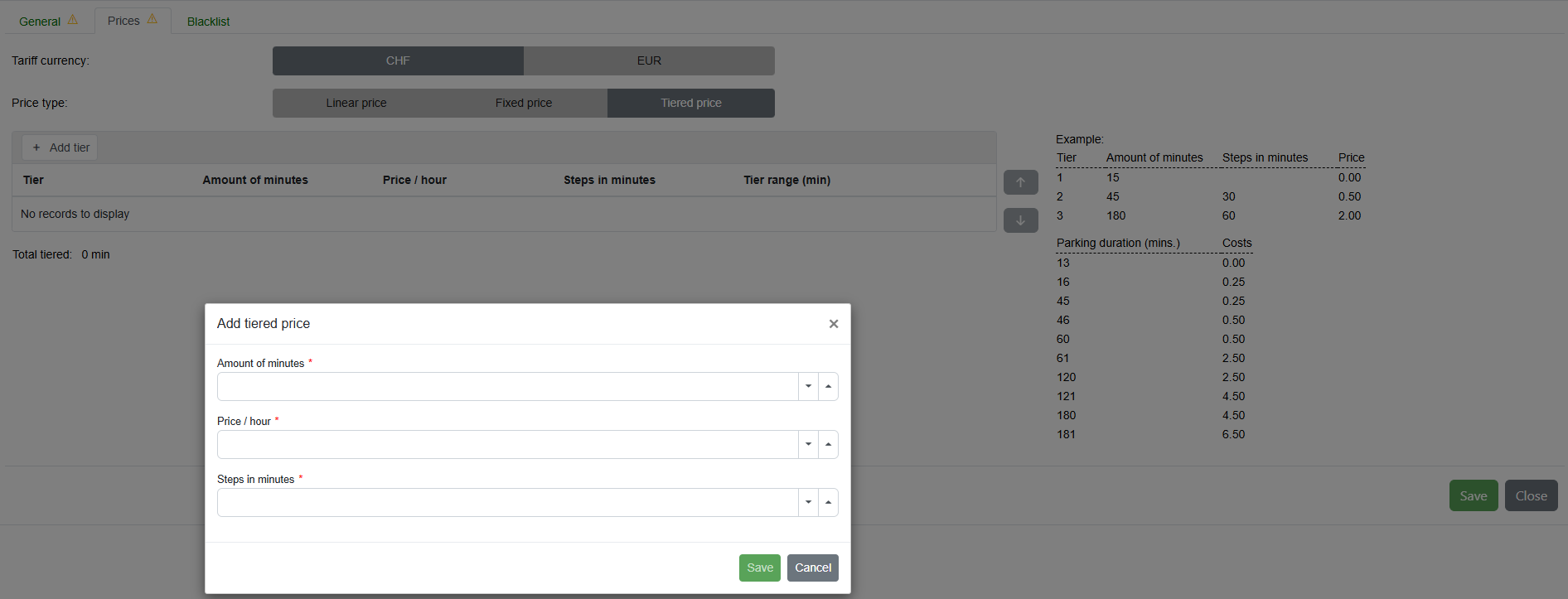Click Steps in minutes column header
1568x599 pixels.
(x=609, y=180)
